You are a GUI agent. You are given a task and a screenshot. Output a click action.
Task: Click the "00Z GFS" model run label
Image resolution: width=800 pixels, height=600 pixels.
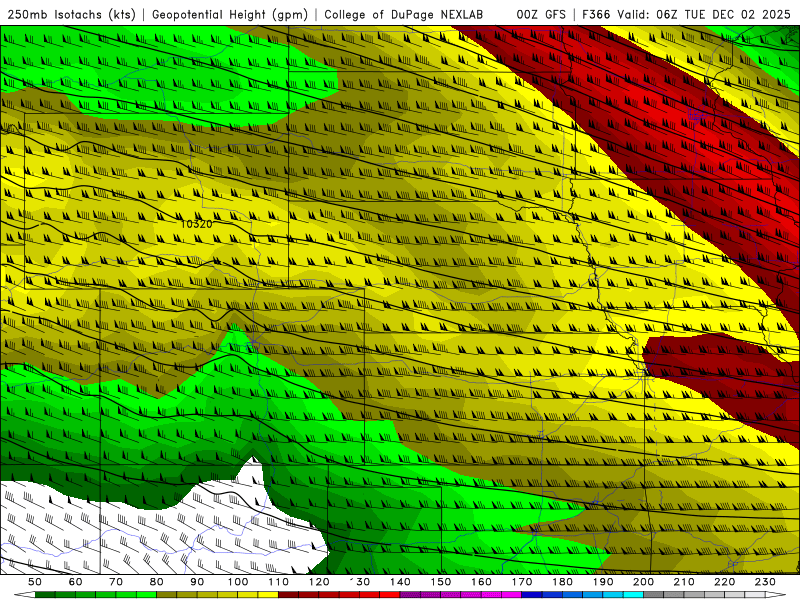(541, 15)
